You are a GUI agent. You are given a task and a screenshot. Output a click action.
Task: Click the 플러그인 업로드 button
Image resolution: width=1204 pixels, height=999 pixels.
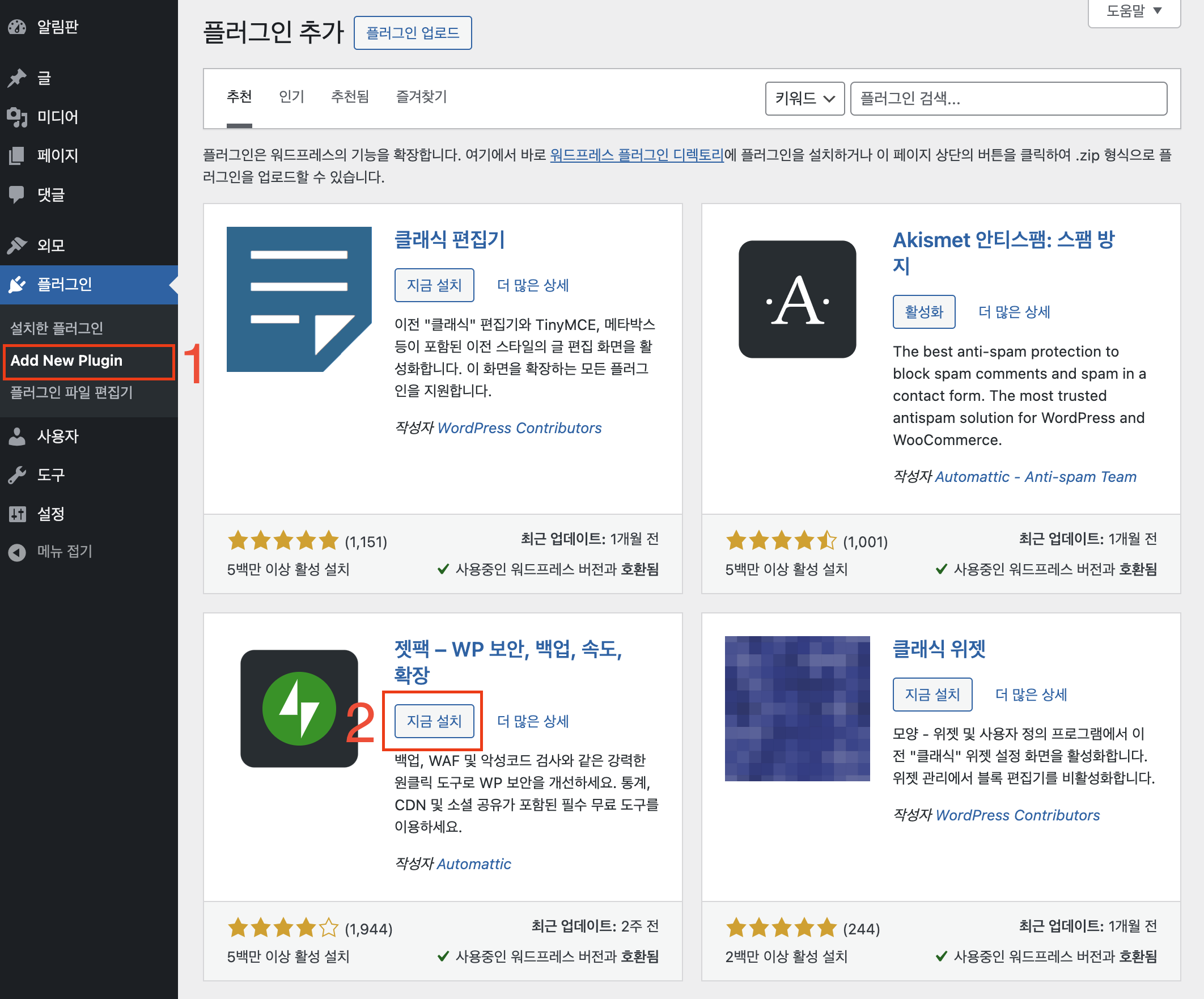[412, 33]
